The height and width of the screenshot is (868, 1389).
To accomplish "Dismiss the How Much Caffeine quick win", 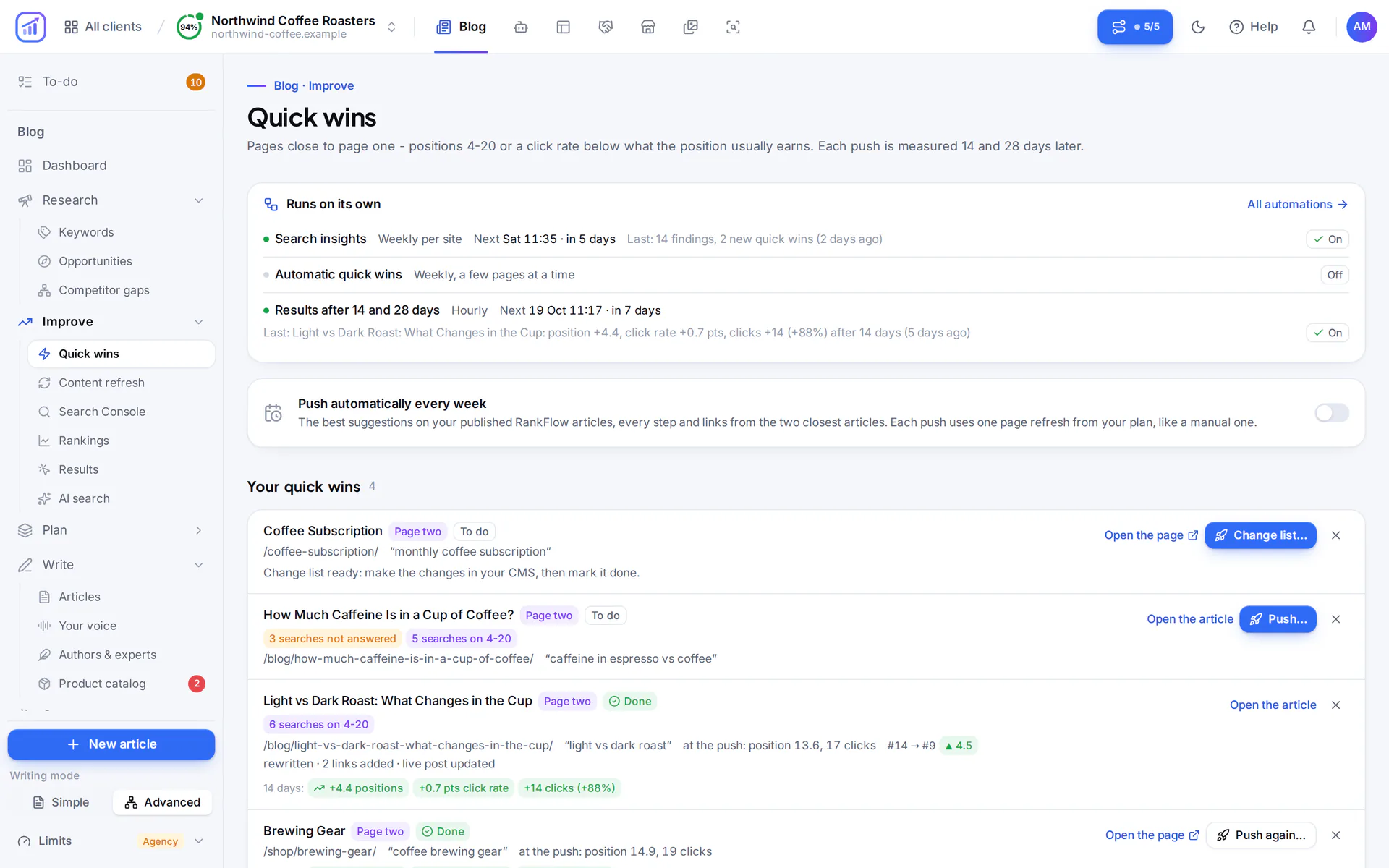I will (x=1336, y=619).
